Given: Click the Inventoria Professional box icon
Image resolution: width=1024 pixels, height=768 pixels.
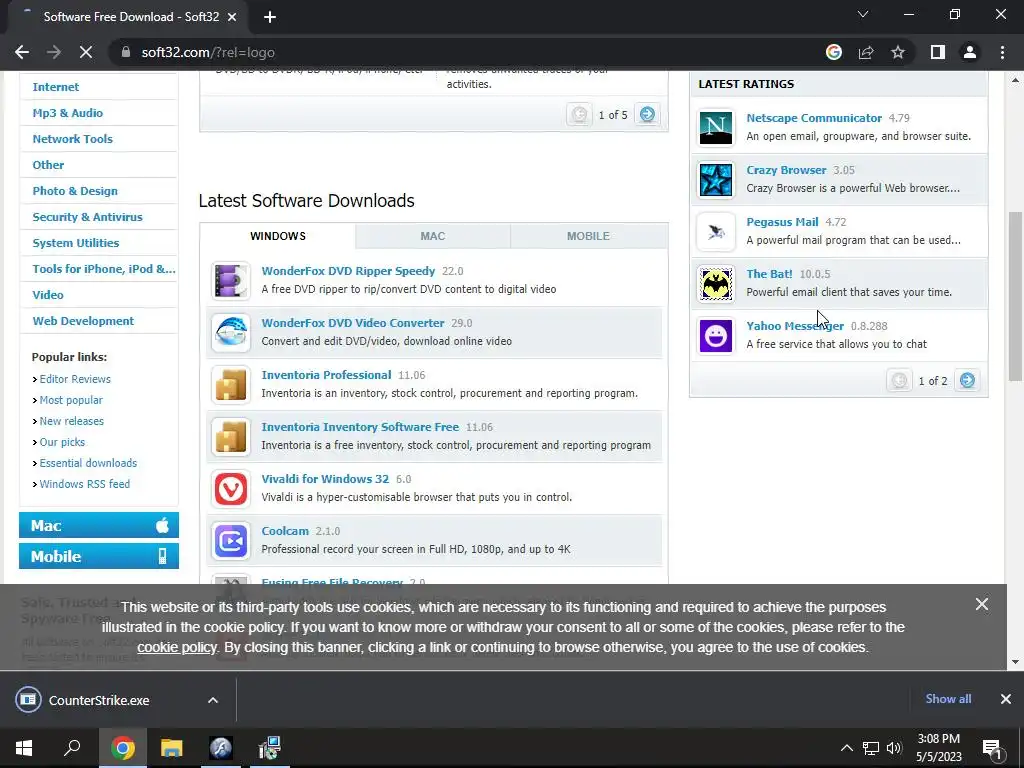Looking at the screenshot, I should 231,385.
